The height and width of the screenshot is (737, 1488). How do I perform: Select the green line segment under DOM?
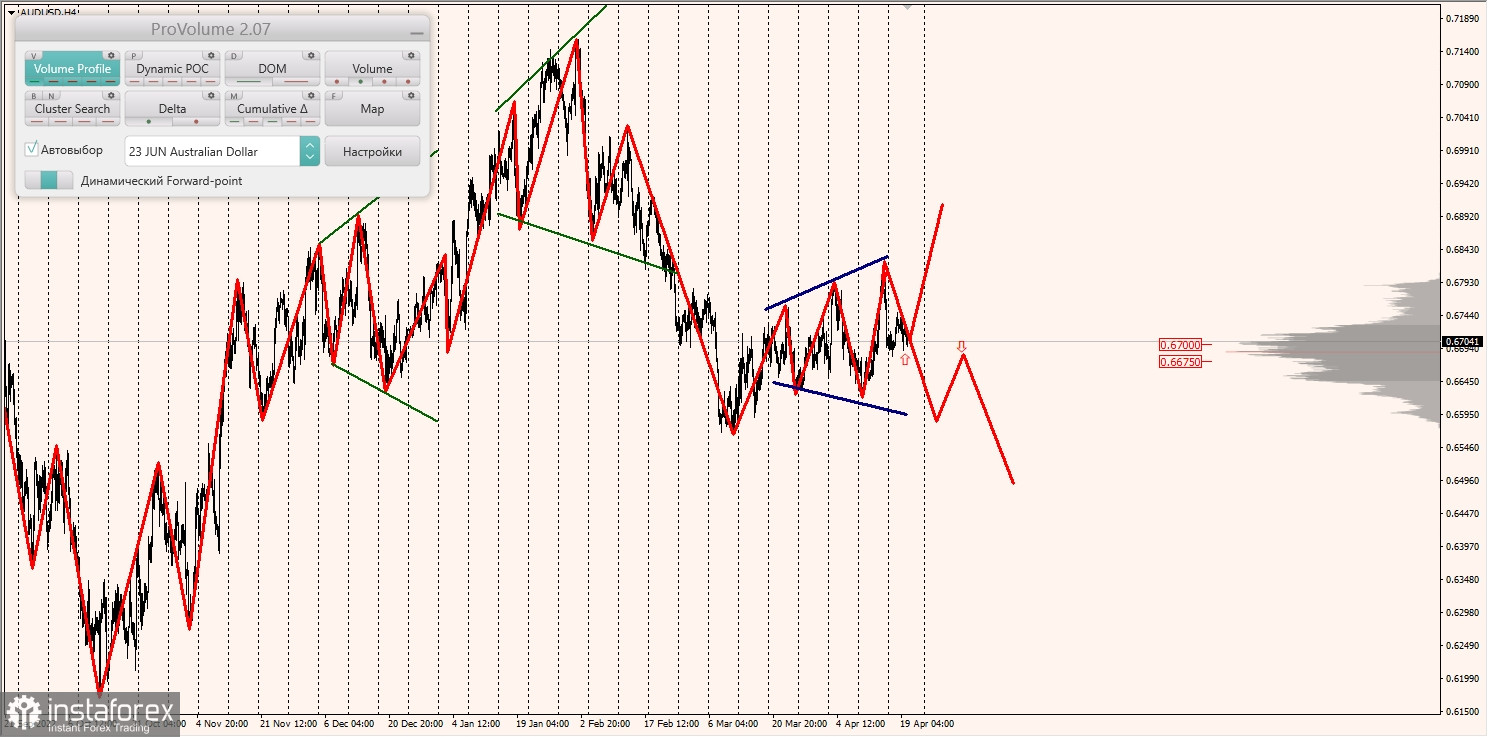coord(248,81)
